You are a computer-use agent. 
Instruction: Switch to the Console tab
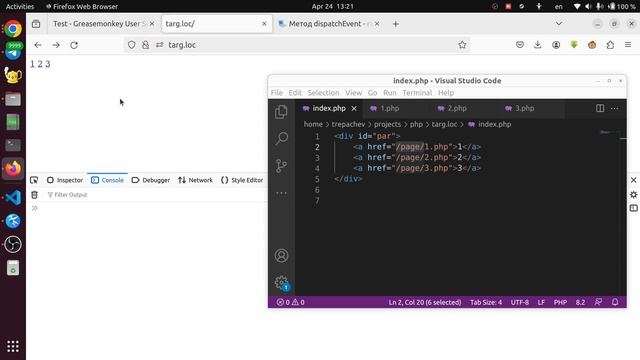pyautogui.click(x=107, y=180)
